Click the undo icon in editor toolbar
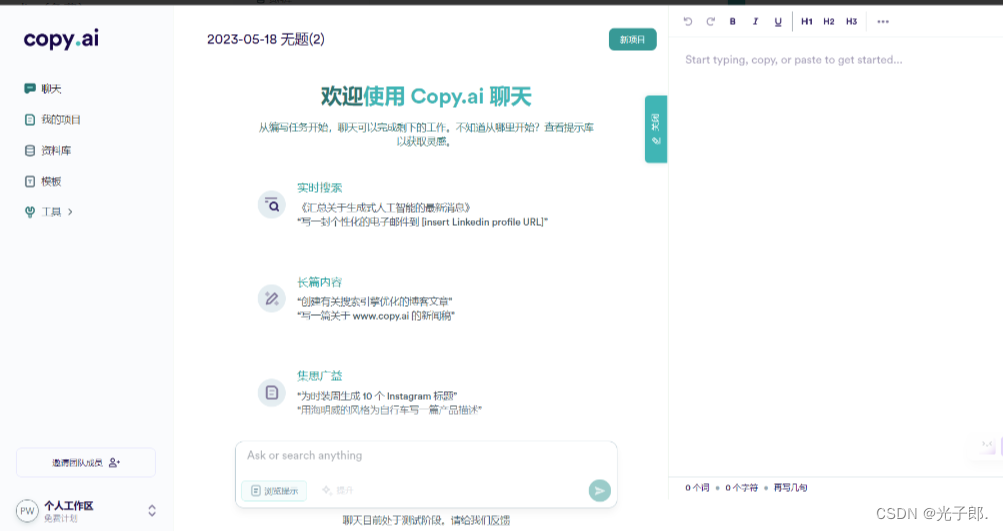 pyautogui.click(x=688, y=22)
